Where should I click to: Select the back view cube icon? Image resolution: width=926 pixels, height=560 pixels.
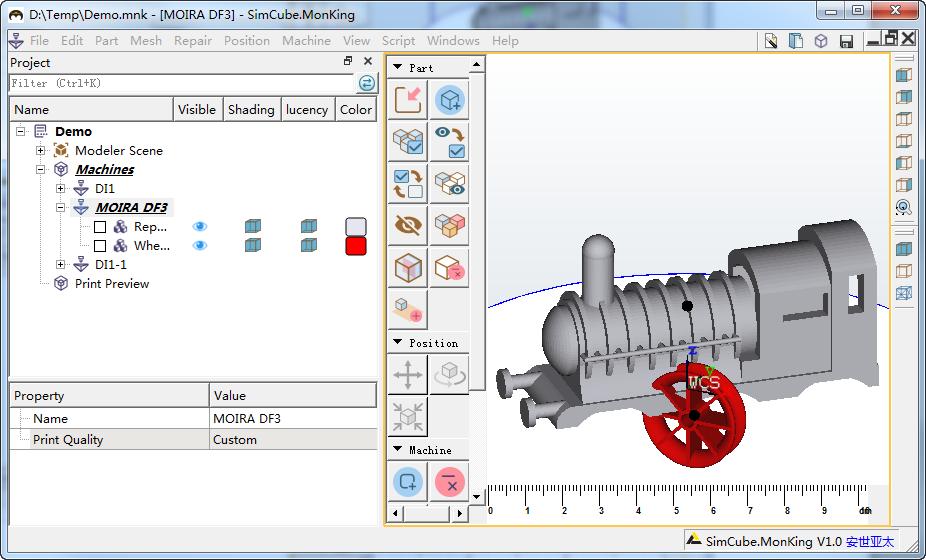click(904, 97)
